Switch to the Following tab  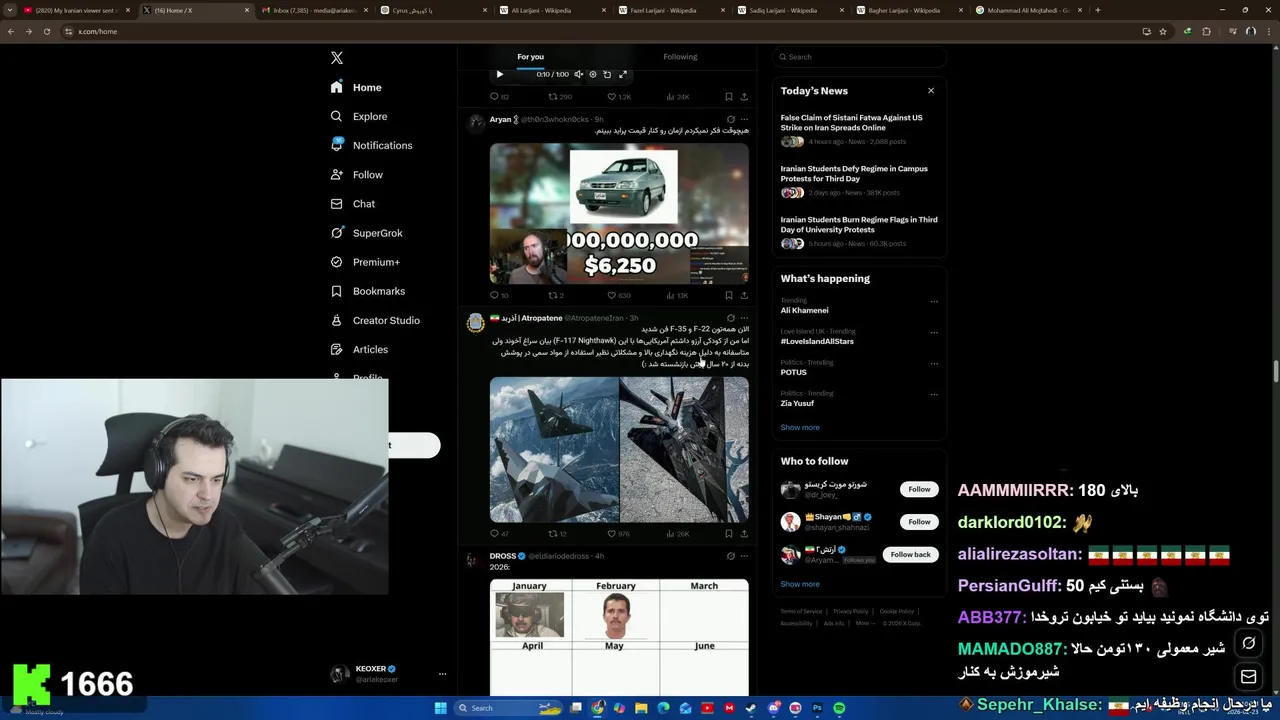pyautogui.click(x=680, y=57)
